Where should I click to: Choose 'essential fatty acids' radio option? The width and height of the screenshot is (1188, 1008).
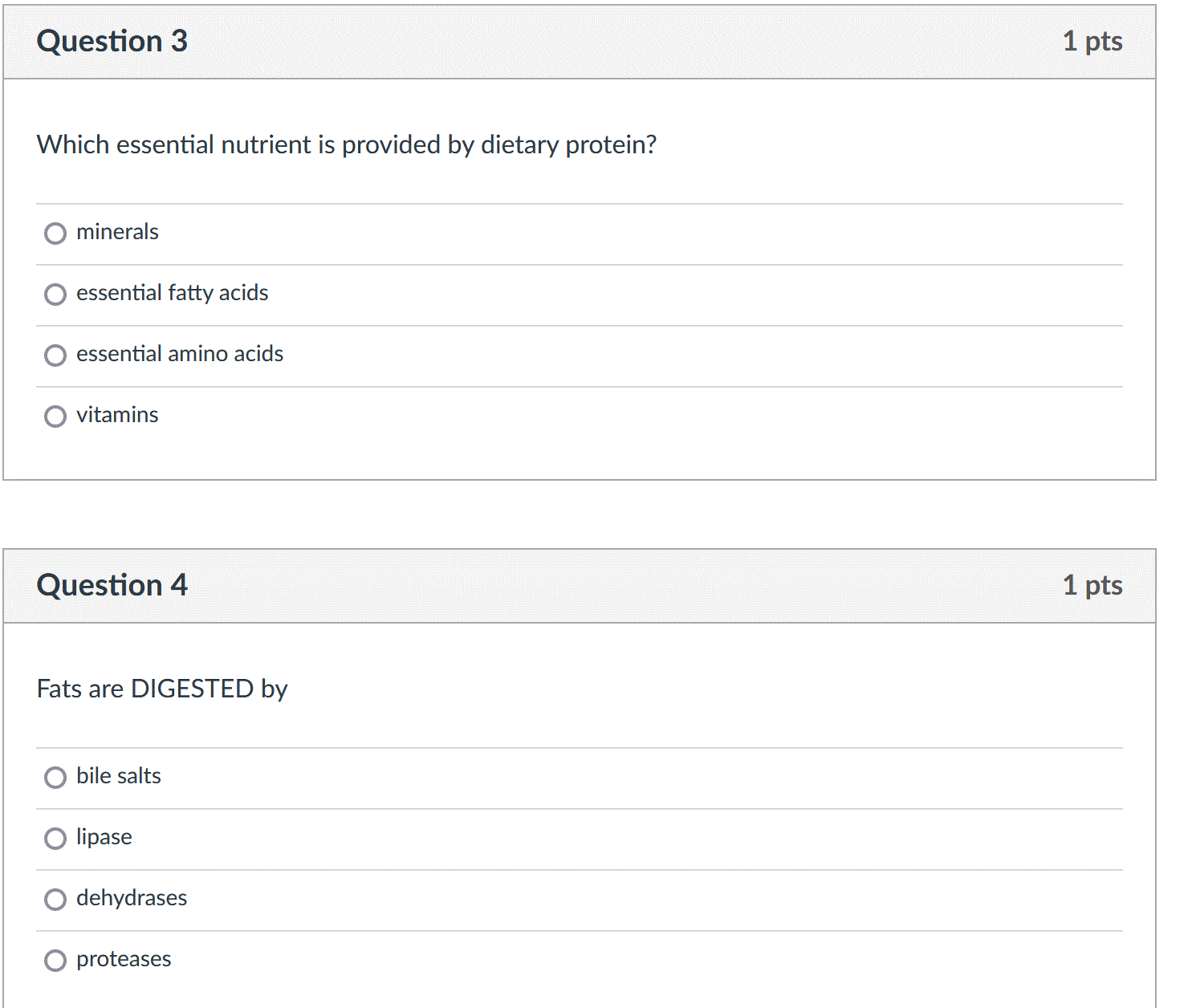55,295
